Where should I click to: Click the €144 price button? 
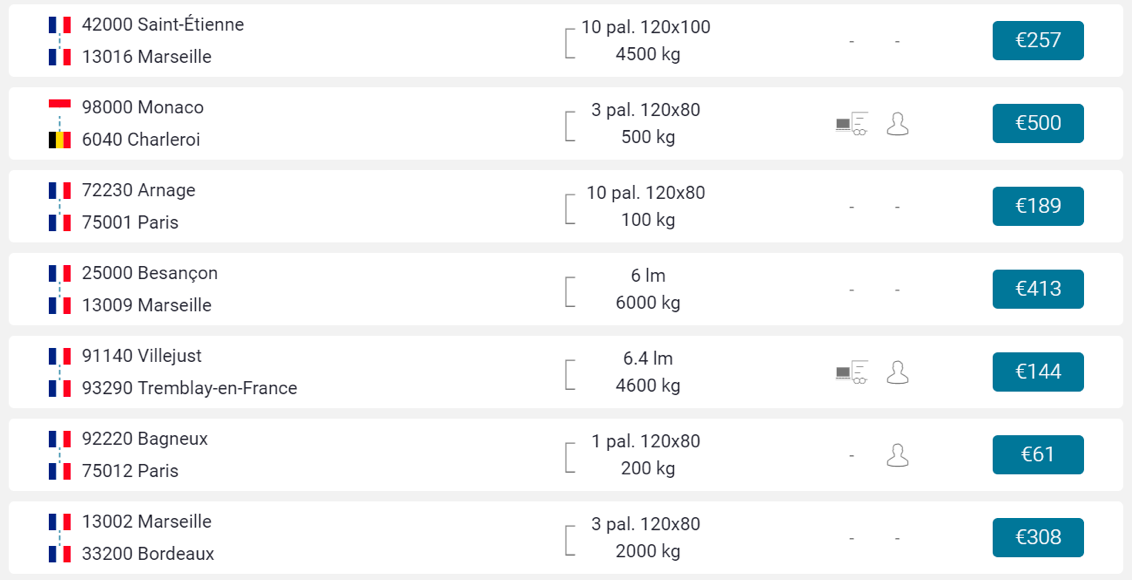[x=1037, y=373]
